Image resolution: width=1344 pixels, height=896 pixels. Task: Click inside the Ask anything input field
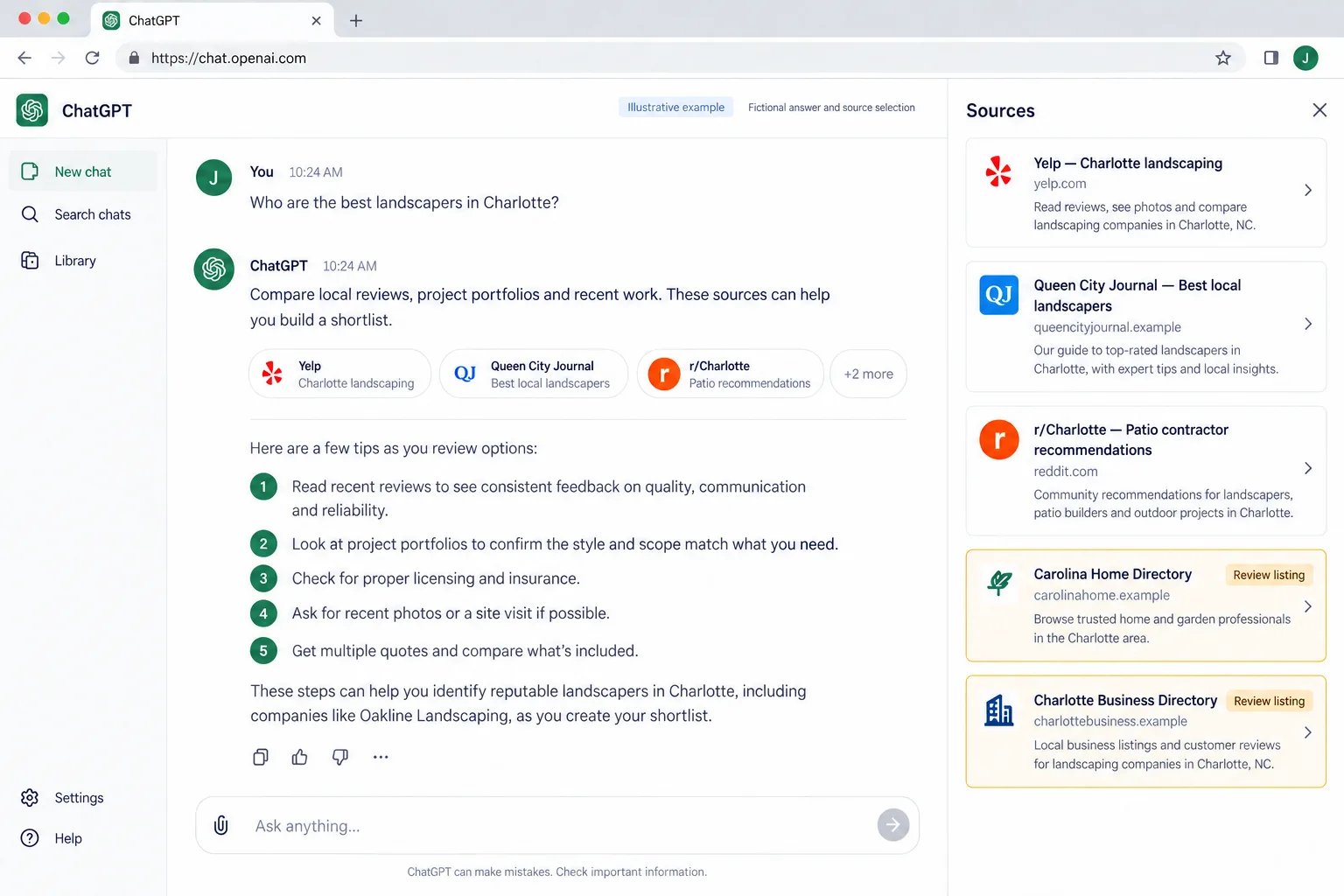pos(557,825)
